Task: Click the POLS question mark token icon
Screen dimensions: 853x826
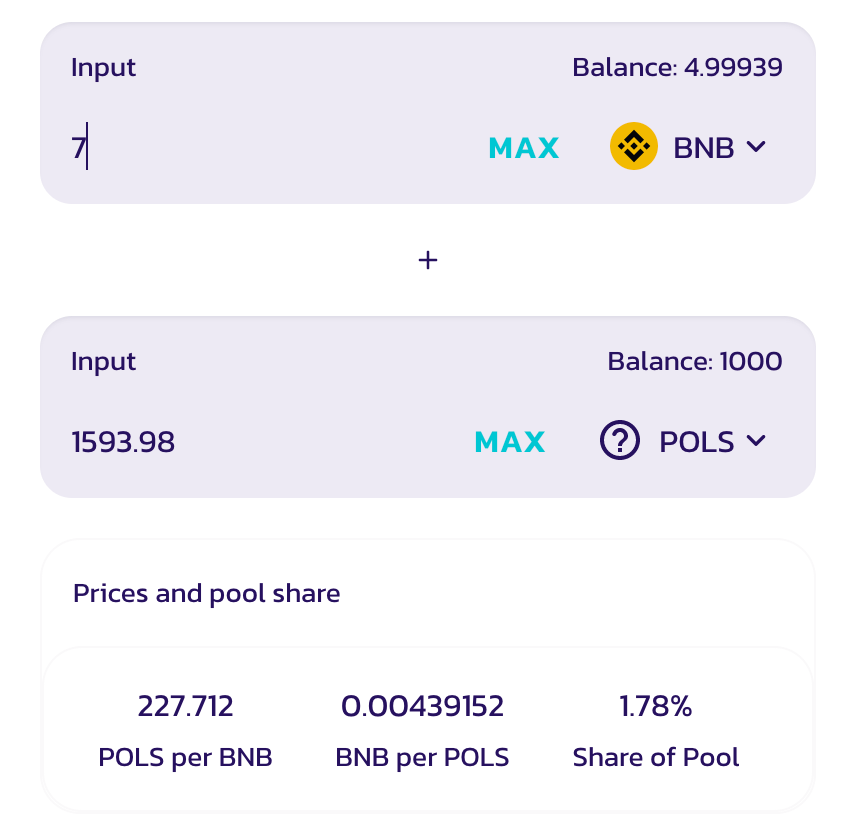Action: pyautogui.click(x=620, y=441)
